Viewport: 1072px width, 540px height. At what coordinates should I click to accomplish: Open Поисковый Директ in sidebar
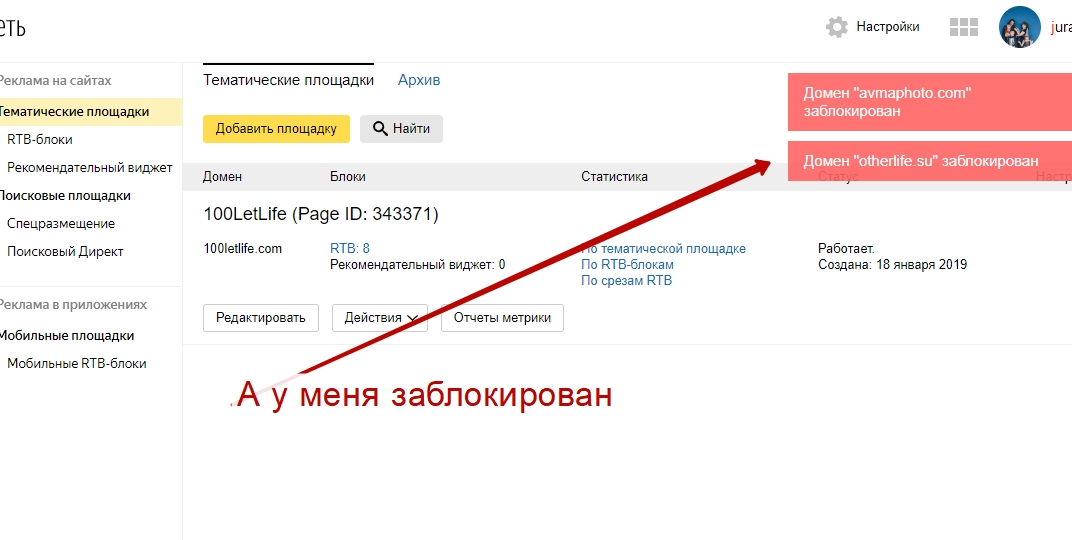coord(65,252)
